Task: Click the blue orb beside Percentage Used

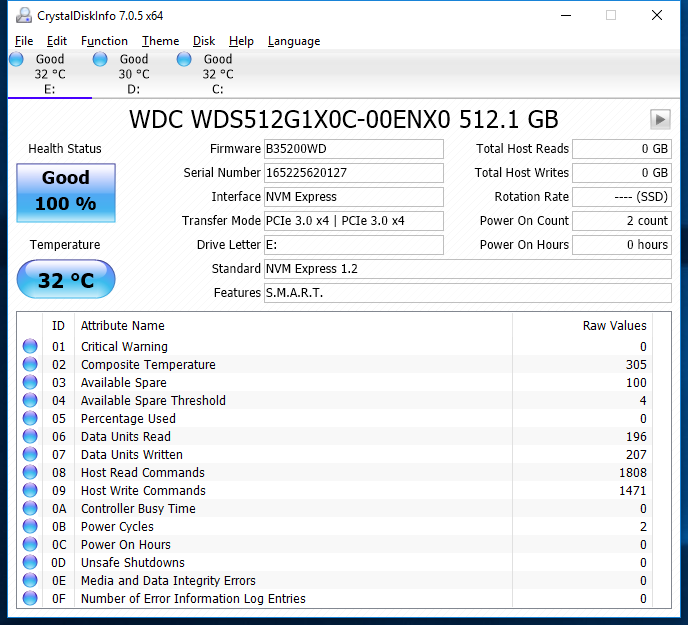Action: click(x=30, y=419)
